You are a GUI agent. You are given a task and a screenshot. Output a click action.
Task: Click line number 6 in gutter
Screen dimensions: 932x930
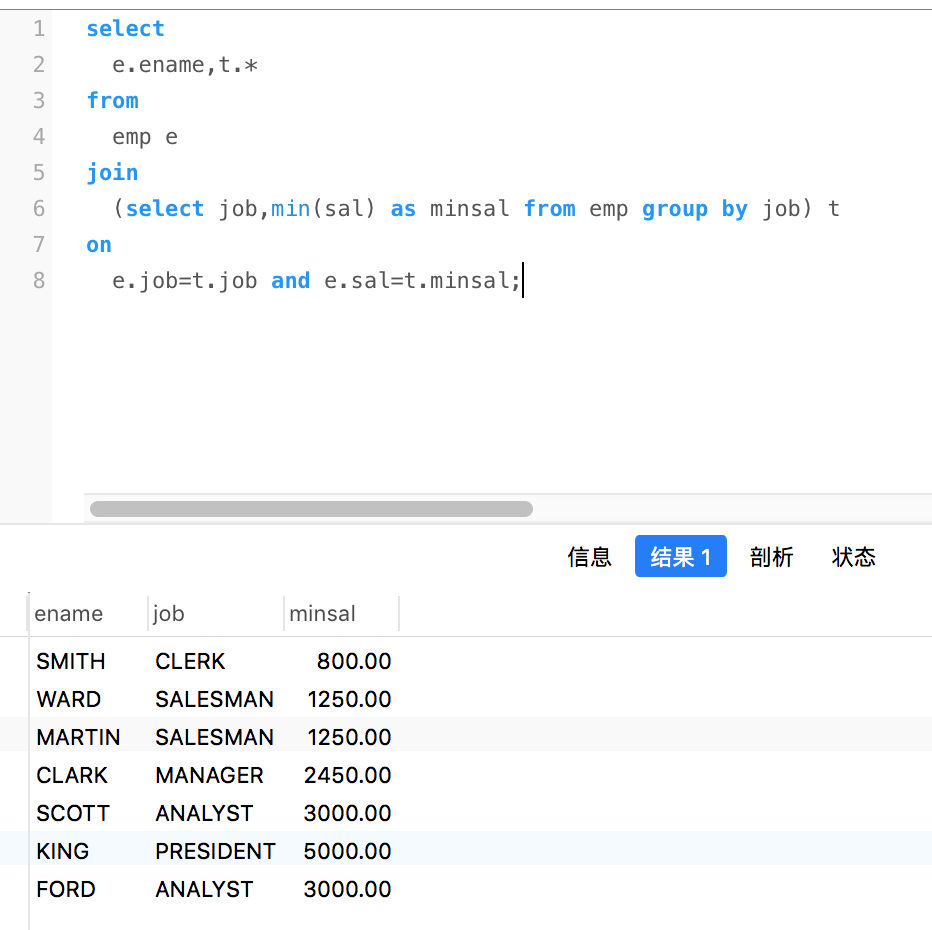(39, 209)
